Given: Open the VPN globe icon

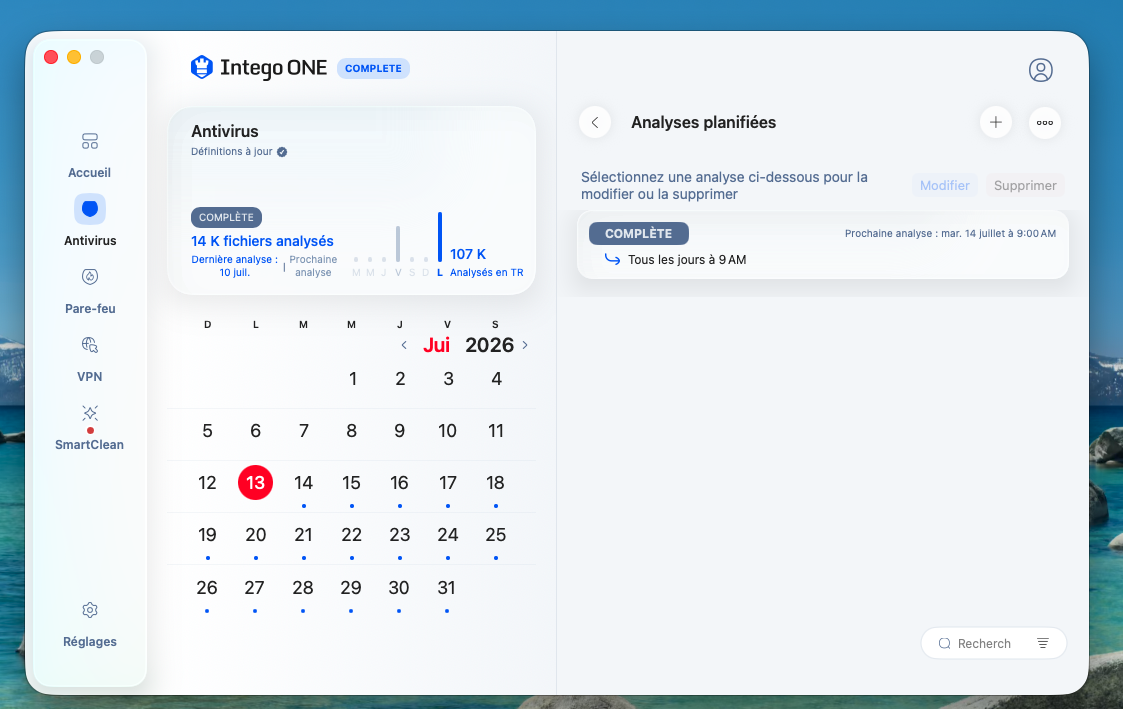Looking at the screenshot, I should (x=90, y=344).
